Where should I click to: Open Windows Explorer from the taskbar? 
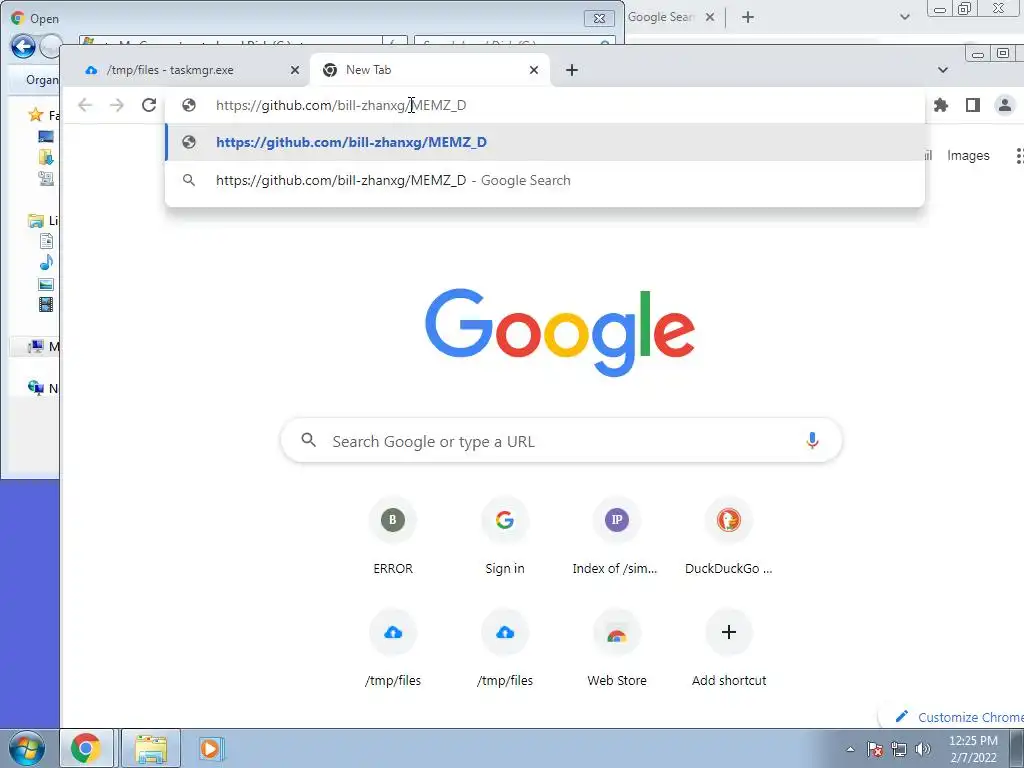pos(151,748)
